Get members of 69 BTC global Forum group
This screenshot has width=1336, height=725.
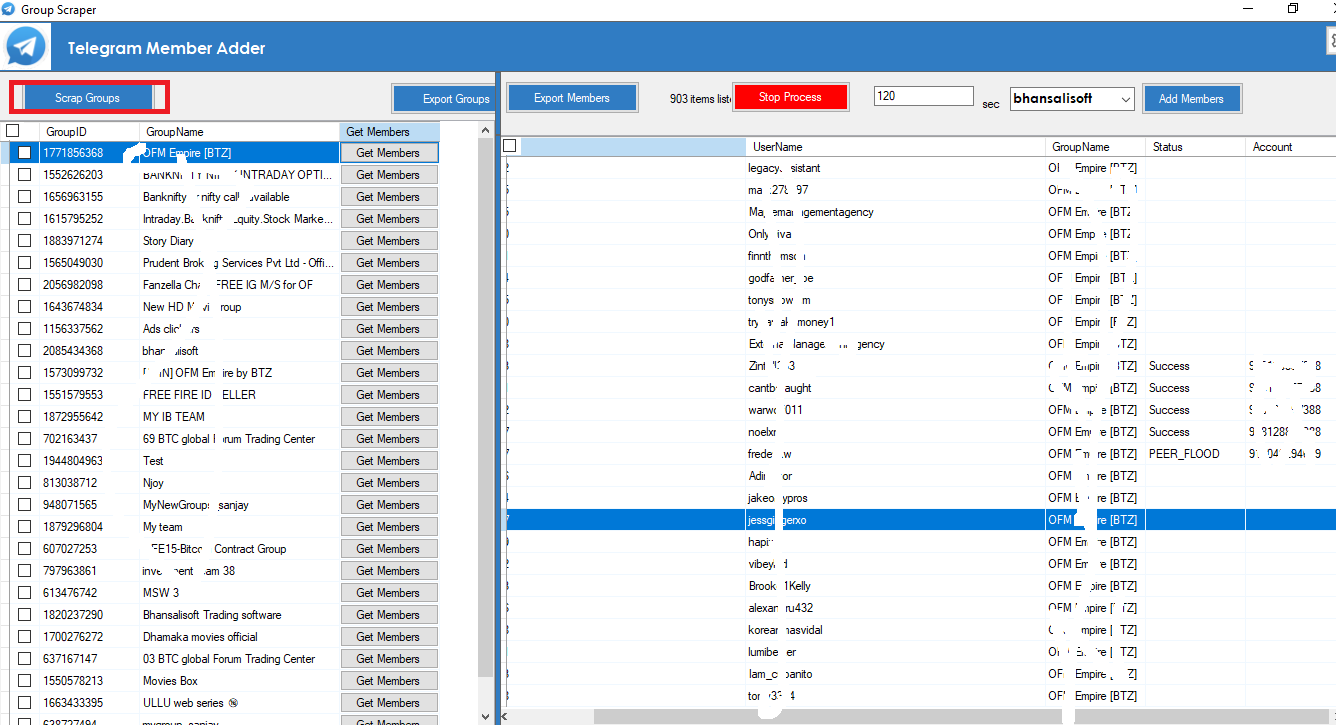point(389,439)
